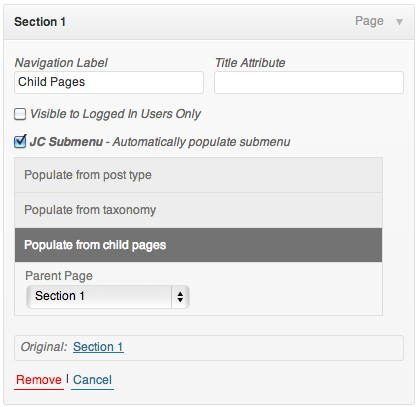This screenshot has height=407, width=417.
Task: Click the Title Attribute caption
Action: 250,63
